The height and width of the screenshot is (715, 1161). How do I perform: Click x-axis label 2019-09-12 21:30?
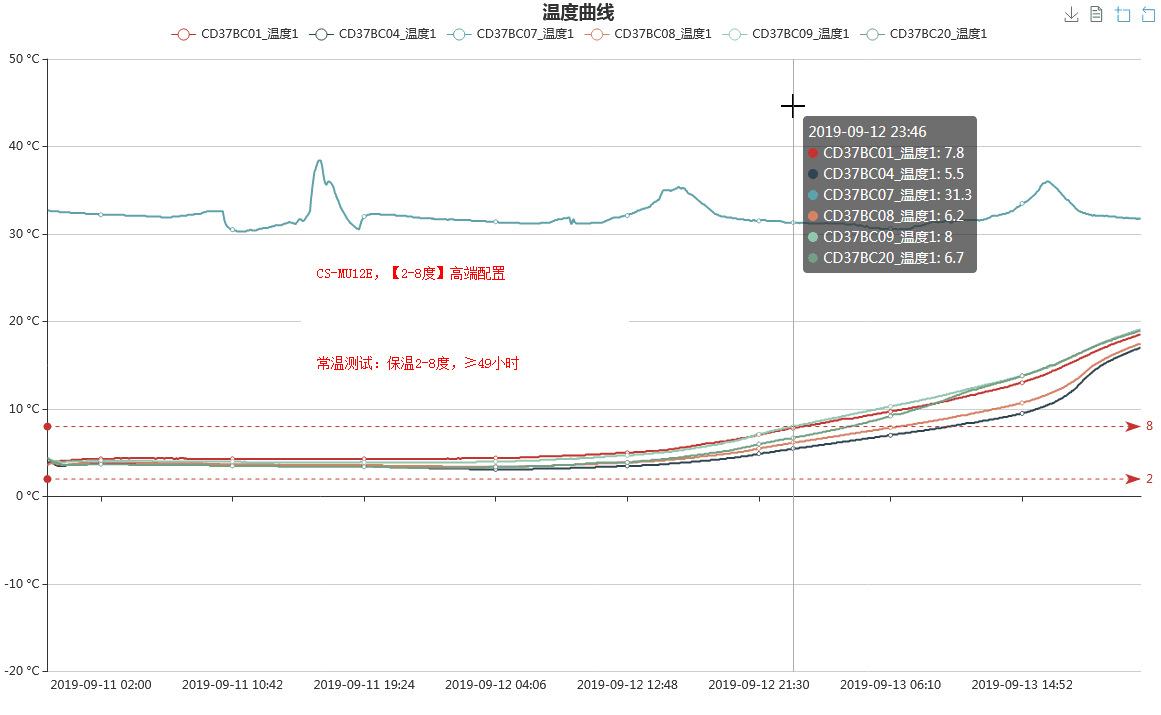(759, 685)
